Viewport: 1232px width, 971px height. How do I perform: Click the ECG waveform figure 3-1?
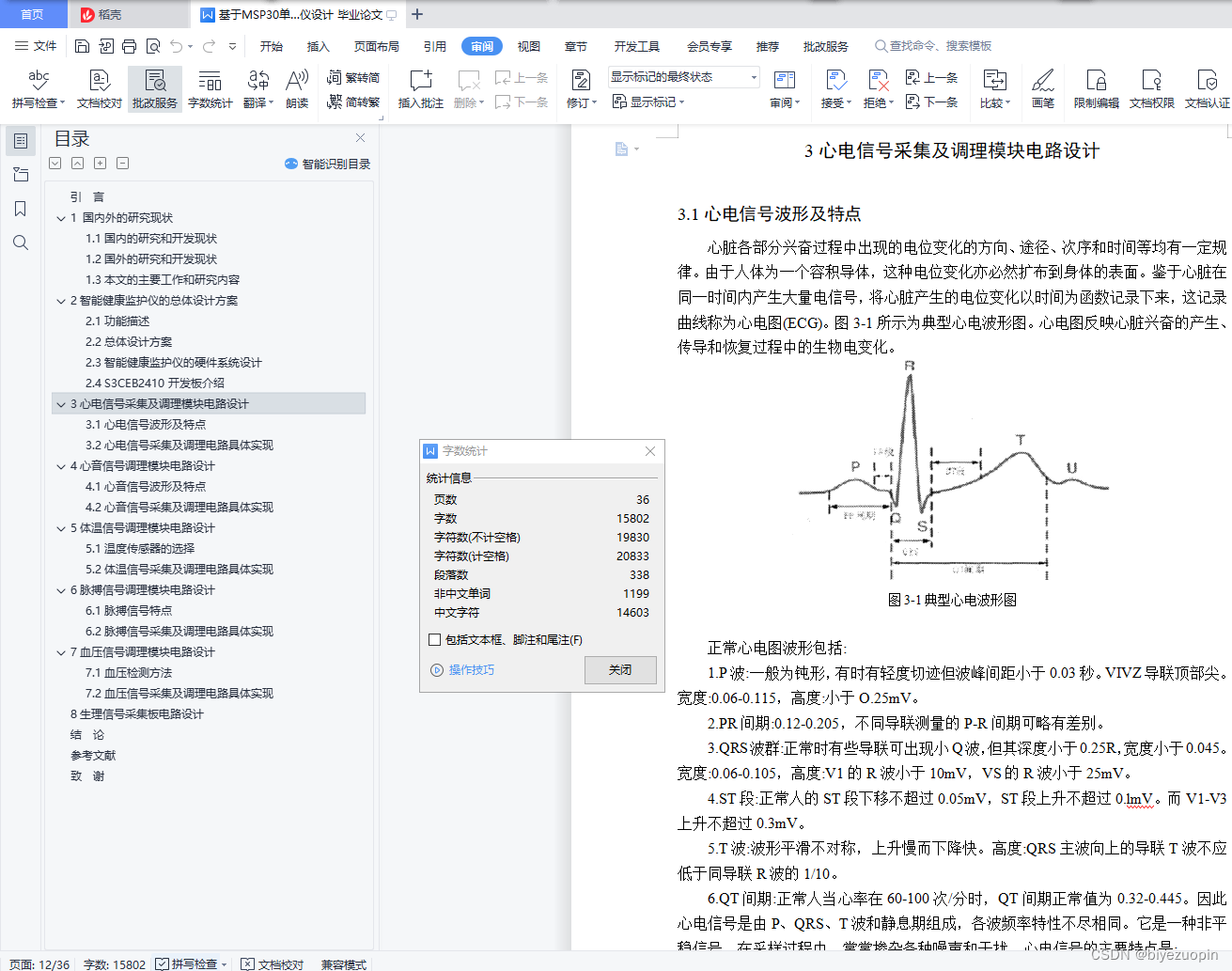point(953,470)
